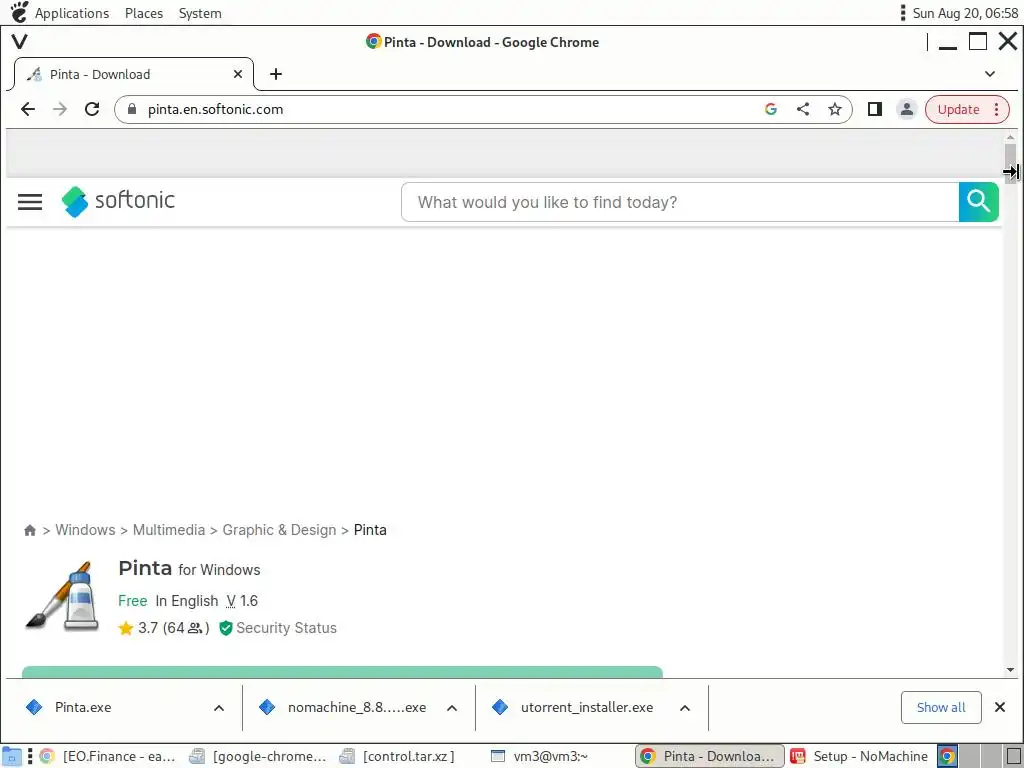The width and height of the screenshot is (1024, 768).
Task: Open the Places menu
Action: coord(144,13)
